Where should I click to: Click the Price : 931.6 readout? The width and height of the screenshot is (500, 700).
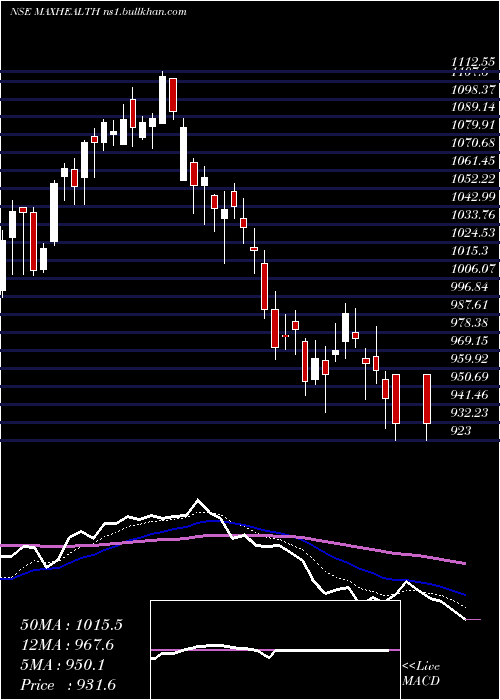pos(70,685)
